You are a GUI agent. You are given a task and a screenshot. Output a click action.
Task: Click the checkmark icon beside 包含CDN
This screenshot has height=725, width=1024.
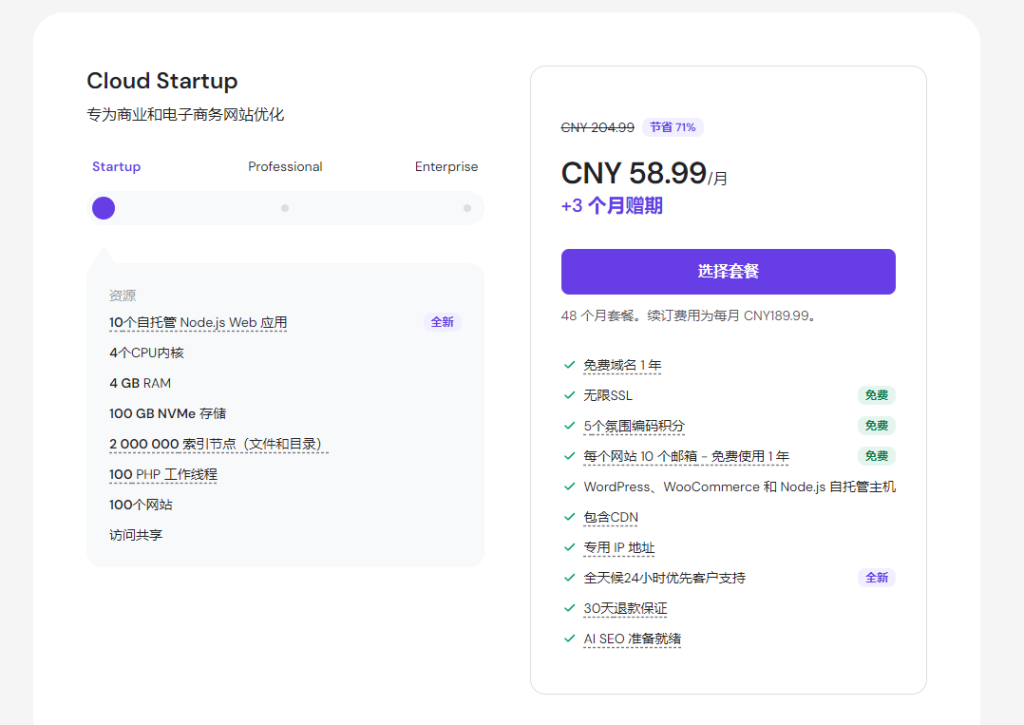[569, 517]
